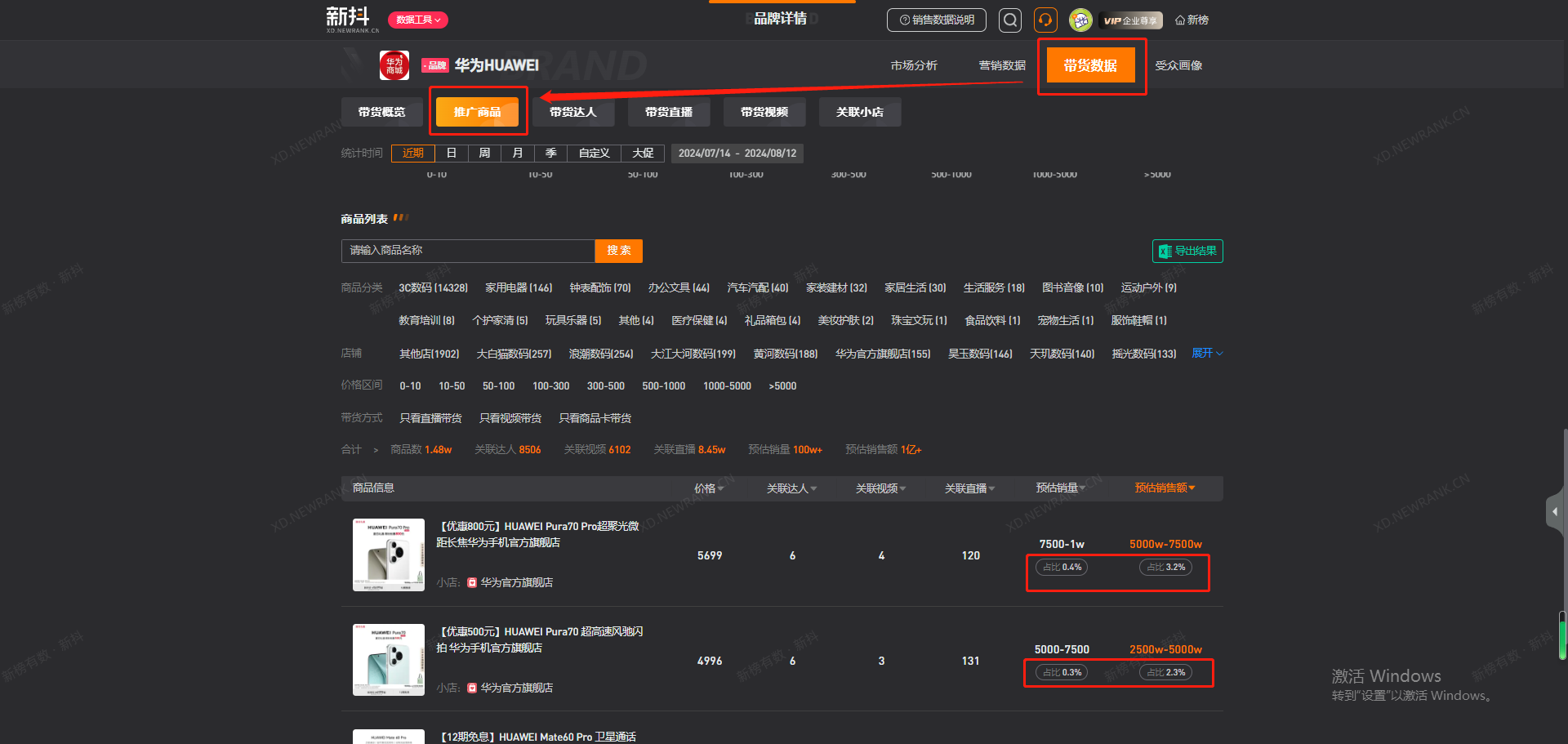Choose 大促 time range option
The width and height of the screenshot is (1568, 744).
pos(643,154)
